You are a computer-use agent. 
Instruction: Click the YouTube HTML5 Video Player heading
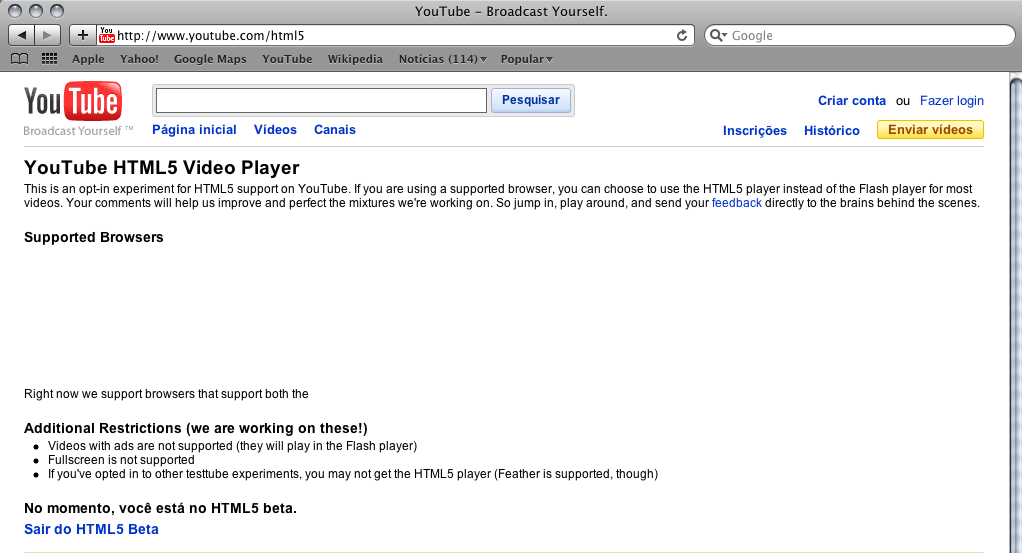(162, 168)
